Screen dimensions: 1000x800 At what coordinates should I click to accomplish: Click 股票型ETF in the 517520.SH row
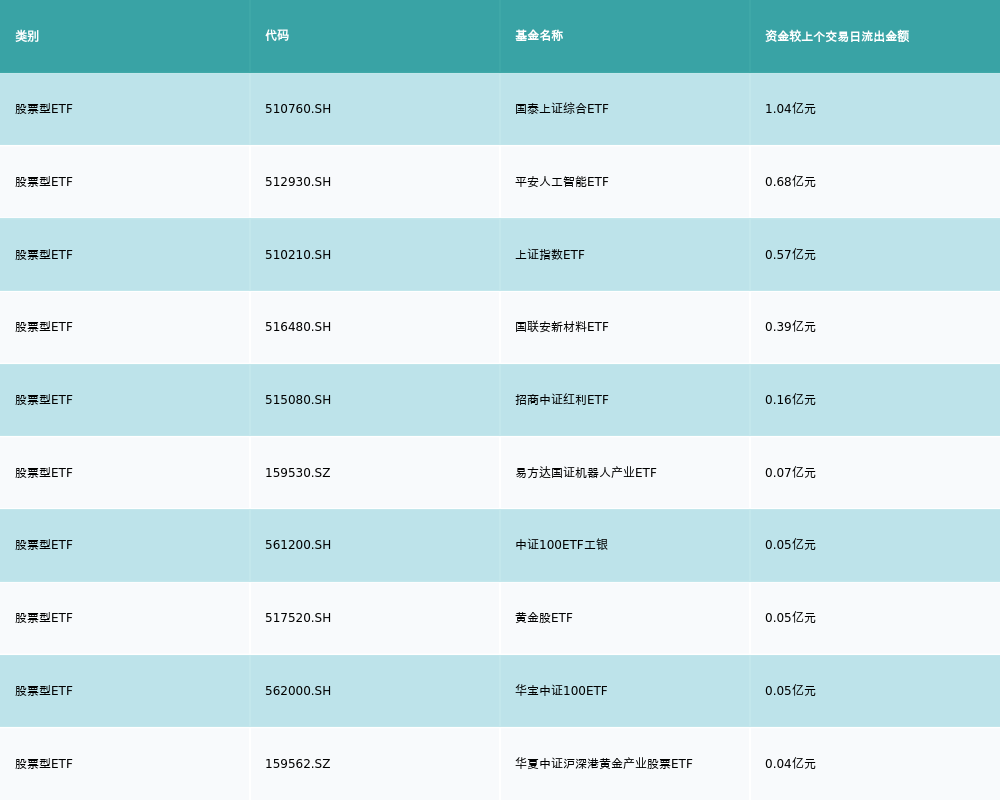(x=44, y=618)
